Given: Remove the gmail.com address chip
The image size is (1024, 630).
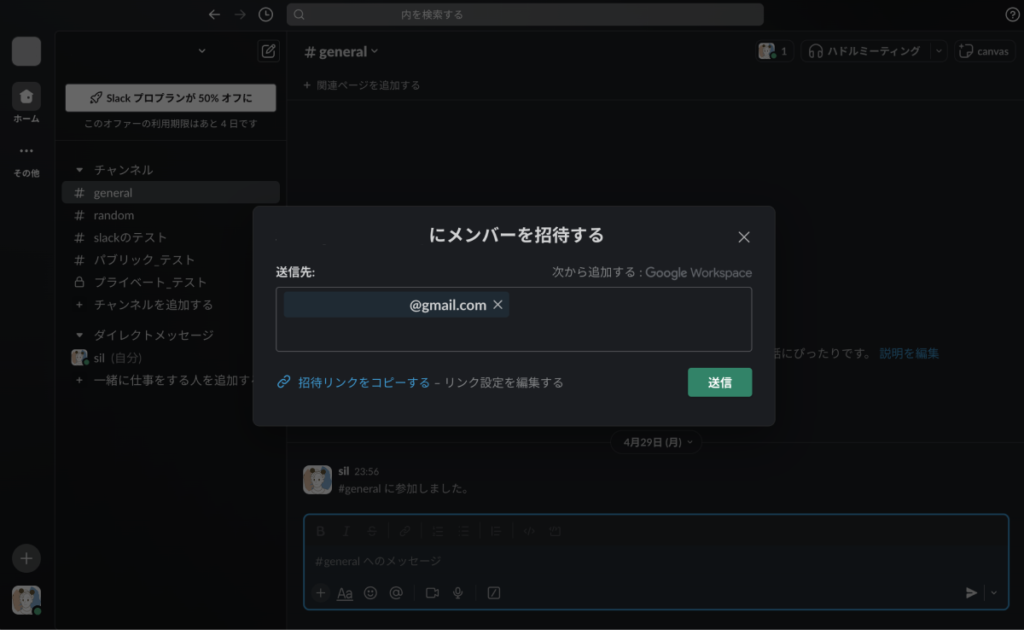Looking at the screenshot, I should pyautogui.click(x=498, y=305).
